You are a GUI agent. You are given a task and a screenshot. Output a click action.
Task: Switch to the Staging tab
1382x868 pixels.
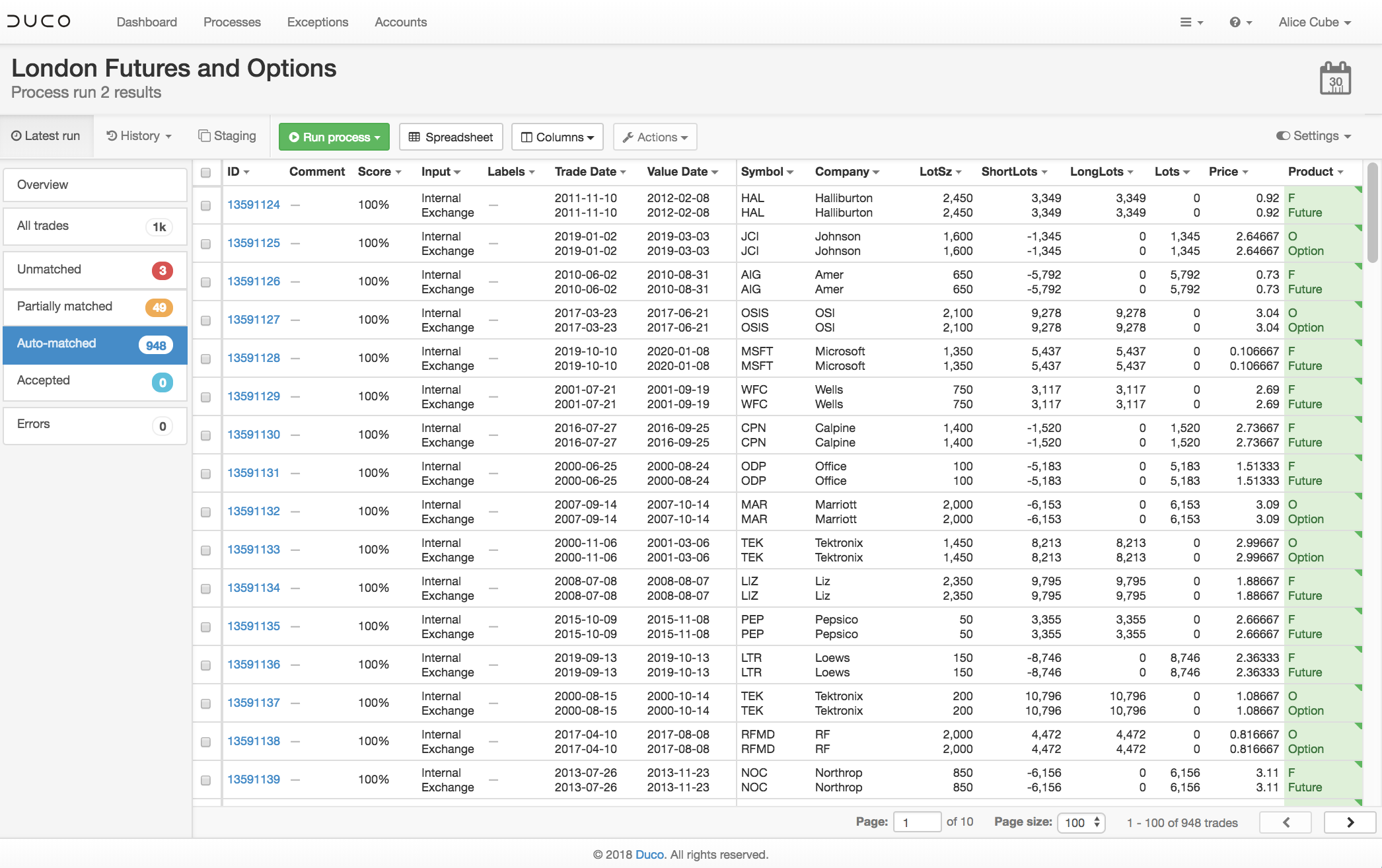coord(227,135)
